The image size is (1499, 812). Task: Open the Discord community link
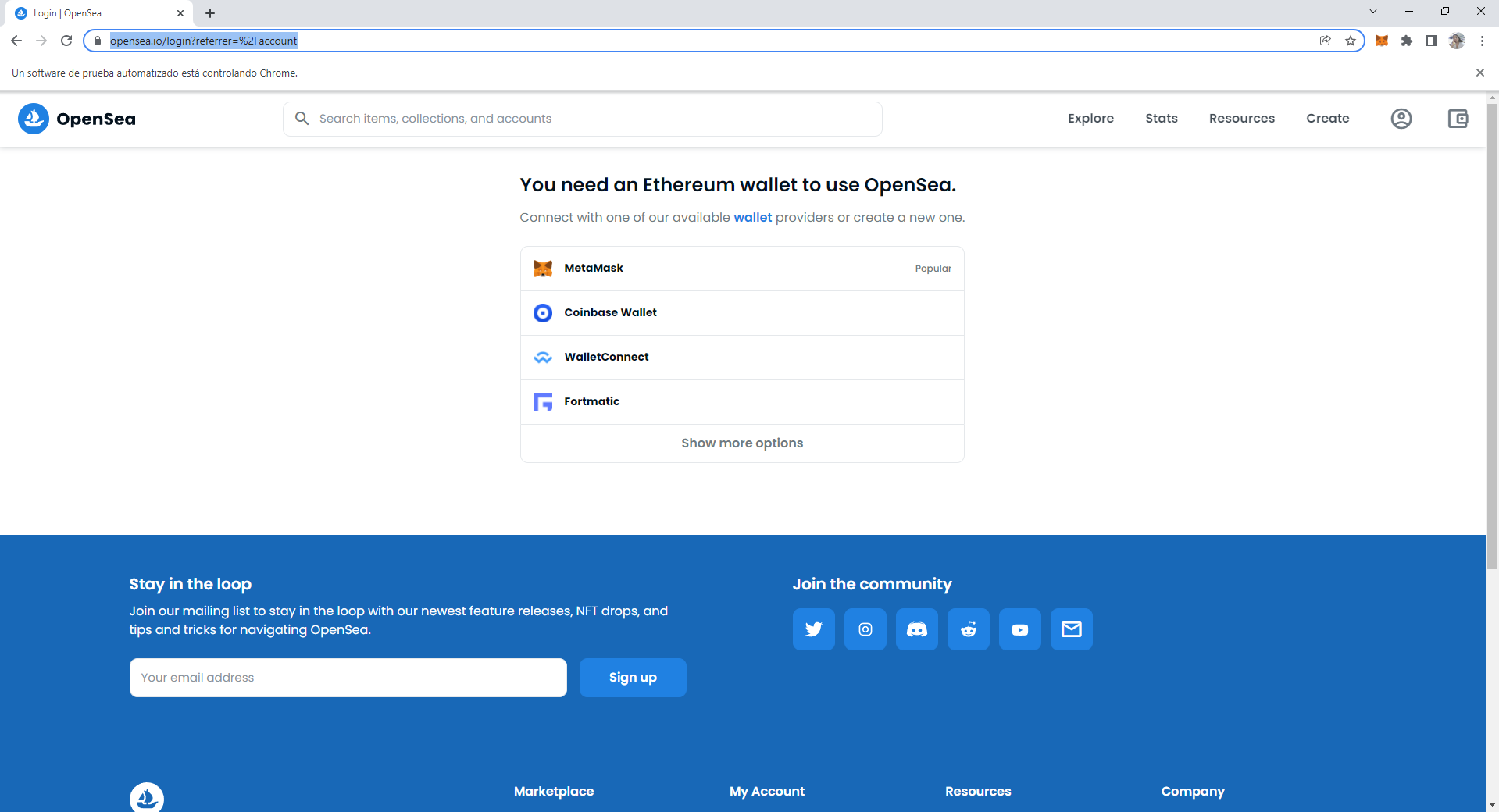pos(917,629)
